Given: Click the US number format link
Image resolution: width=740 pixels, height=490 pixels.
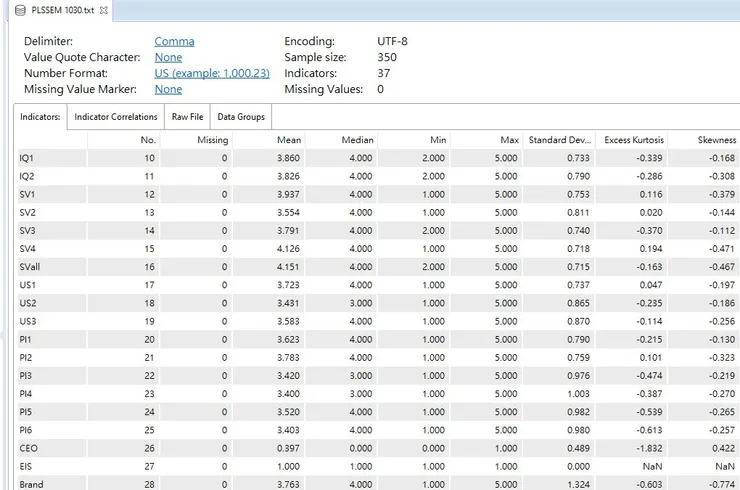Looking at the screenshot, I should coord(211,73).
